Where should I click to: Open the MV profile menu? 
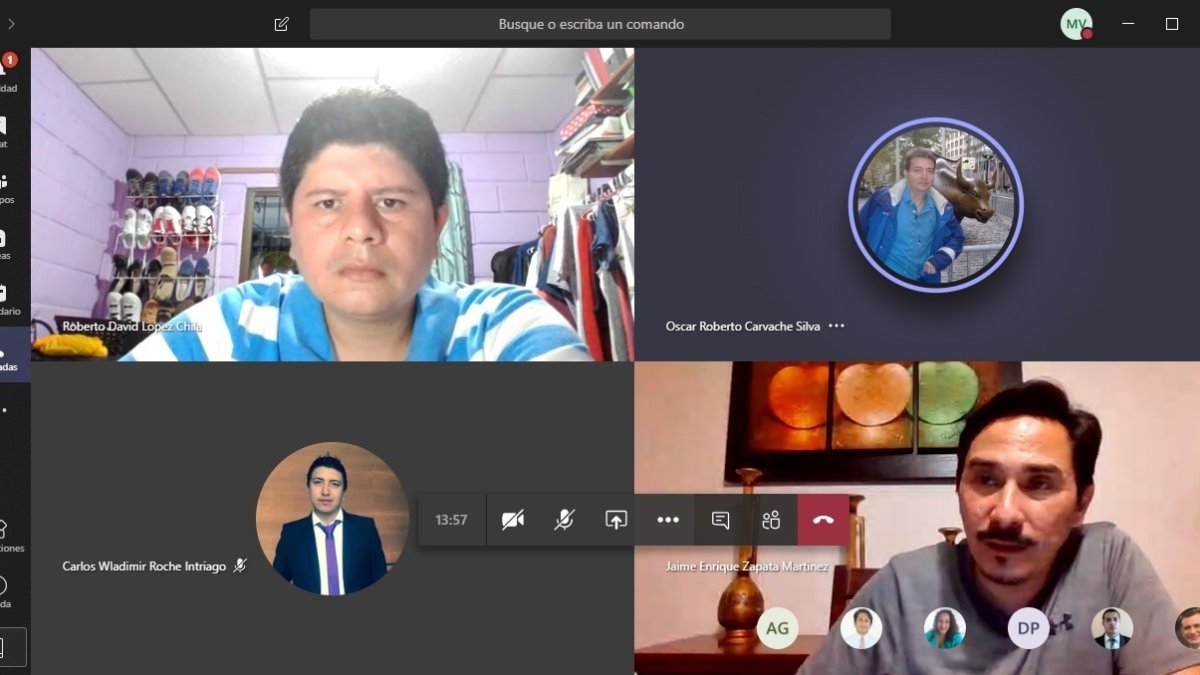click(x=1076, y=24)
